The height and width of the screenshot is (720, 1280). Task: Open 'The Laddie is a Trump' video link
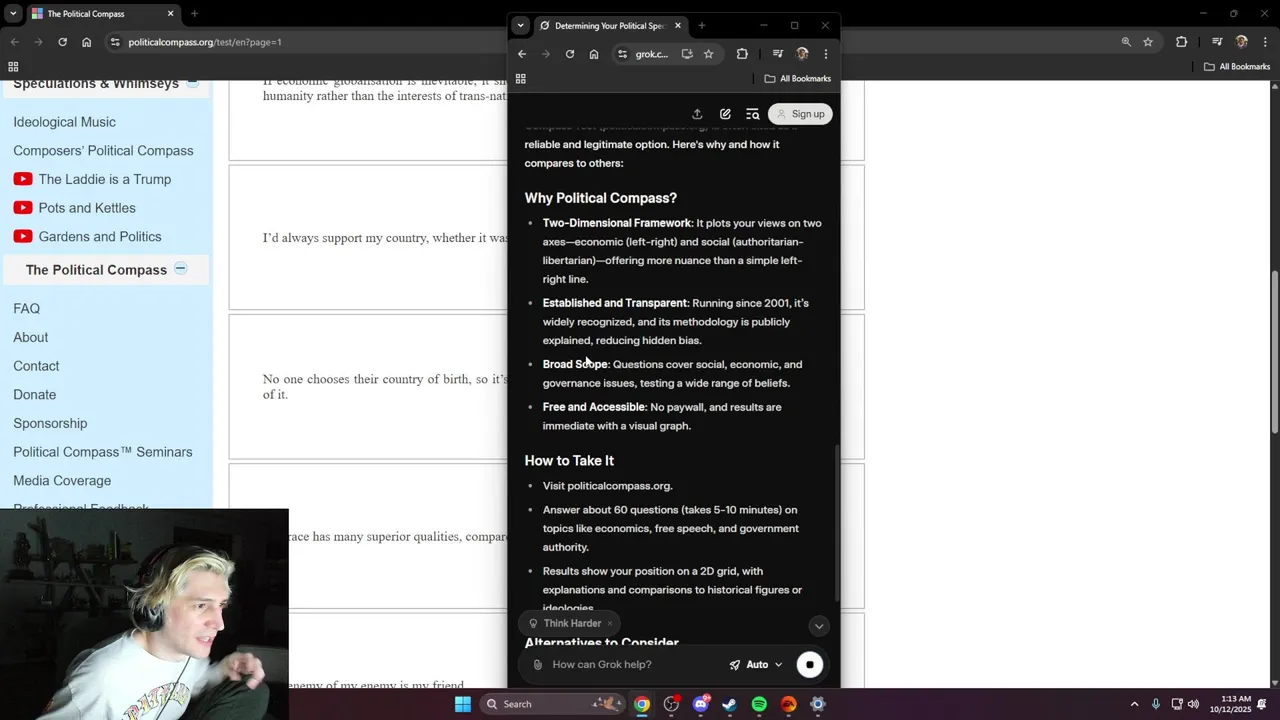(x=104, y=180)
